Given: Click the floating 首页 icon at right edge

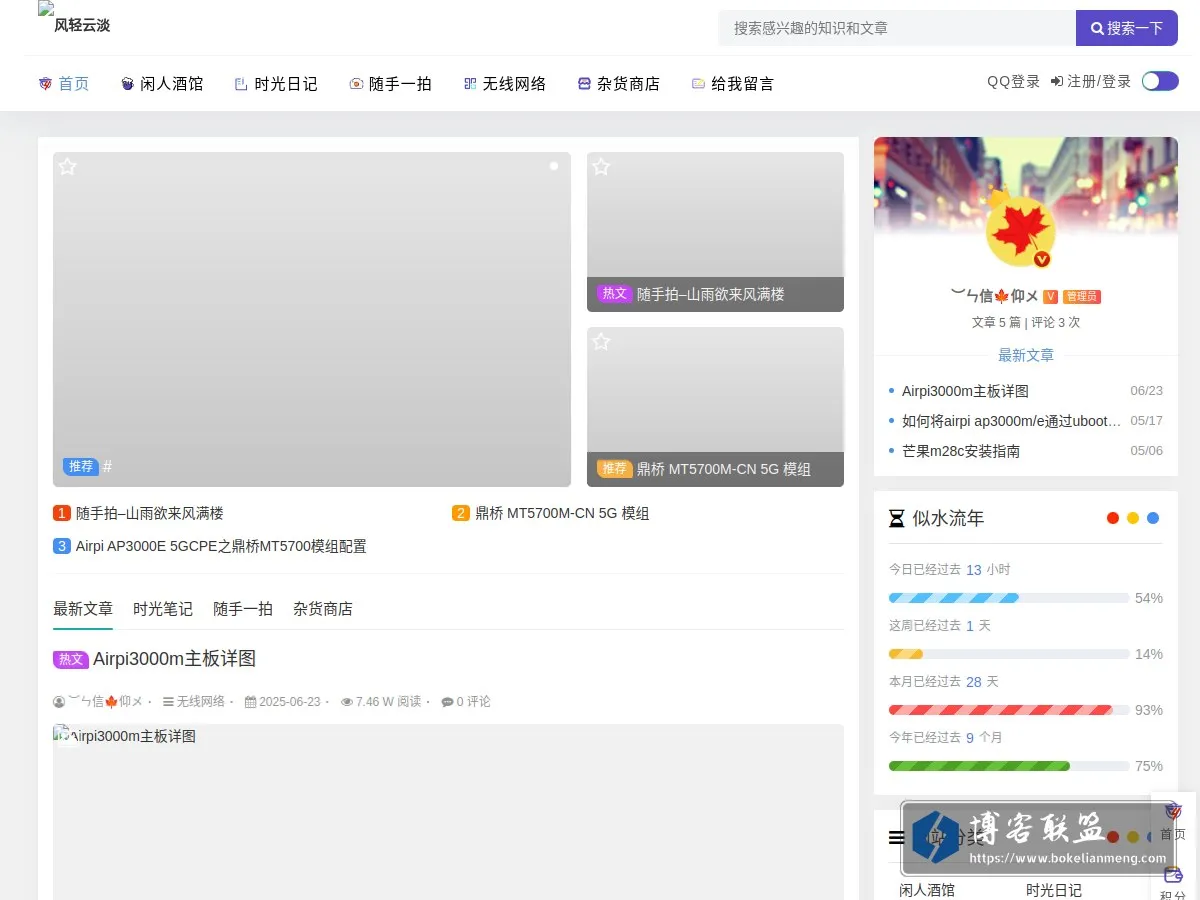Looking at the screenshot, I should point(1173,811).
